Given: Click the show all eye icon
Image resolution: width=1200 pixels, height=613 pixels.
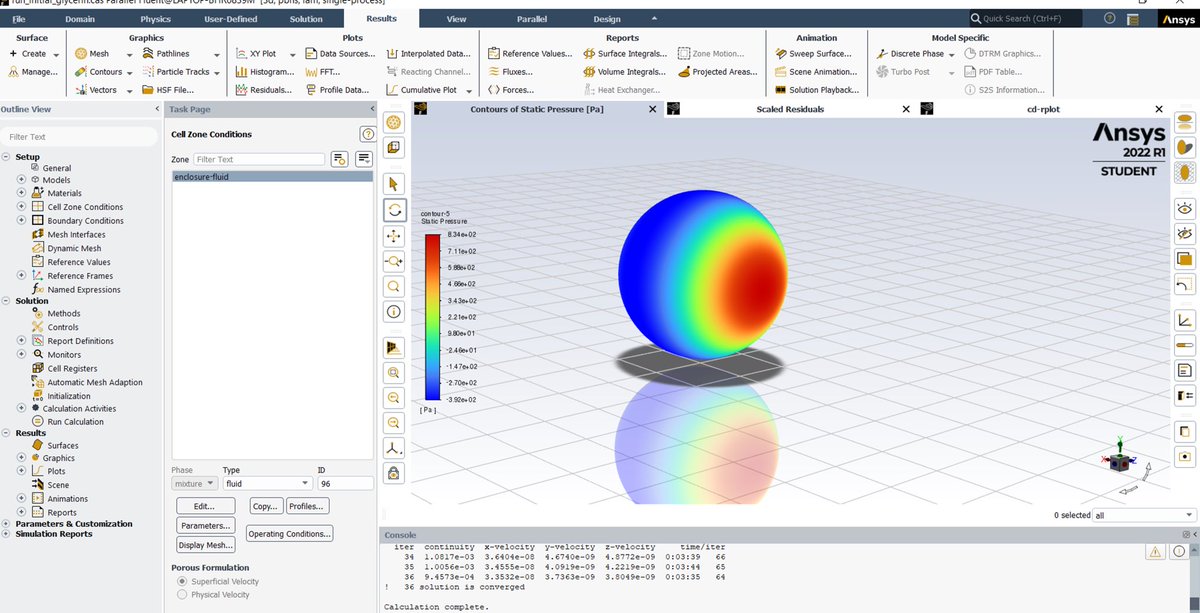Looking at the screenshot, I should click(x=1185, y=208).
